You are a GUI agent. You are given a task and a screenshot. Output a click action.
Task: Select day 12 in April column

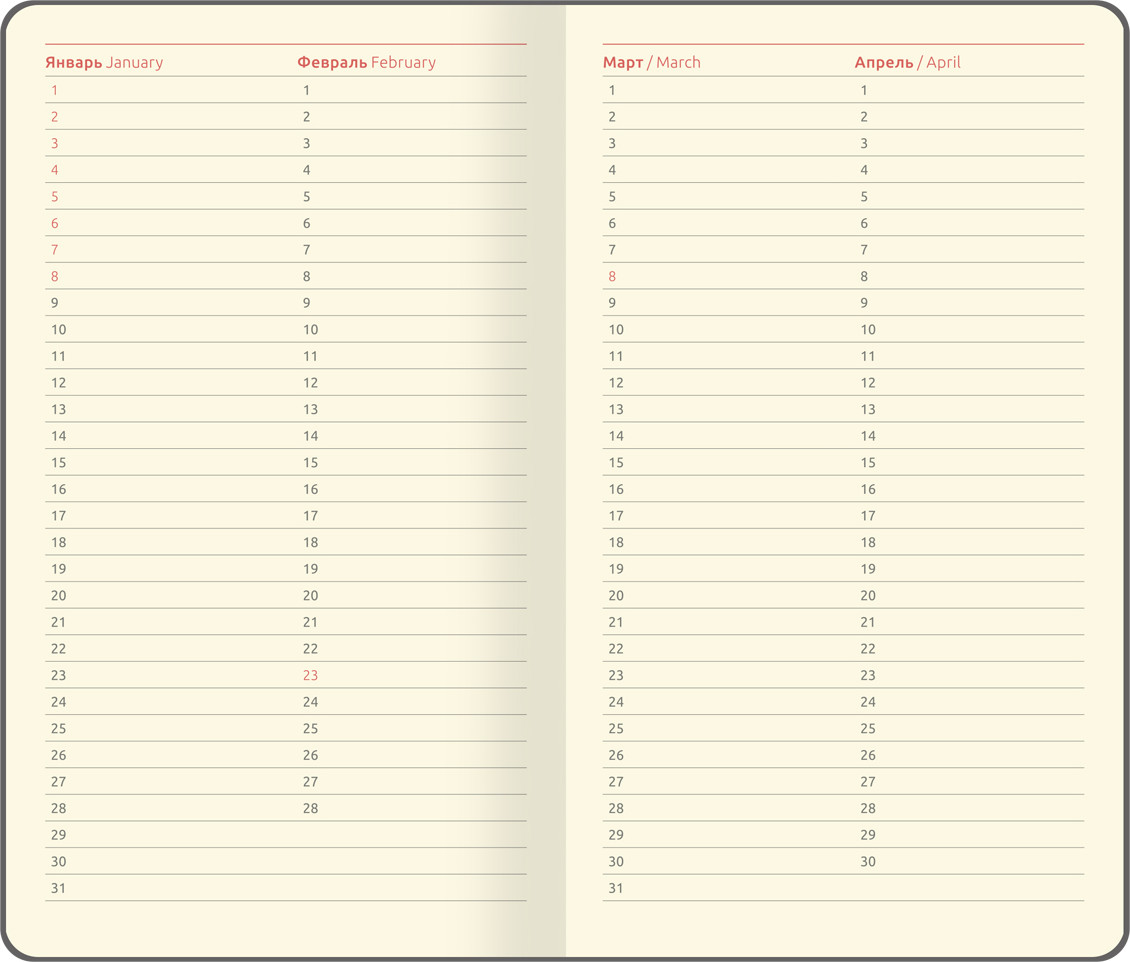[868, 382]
